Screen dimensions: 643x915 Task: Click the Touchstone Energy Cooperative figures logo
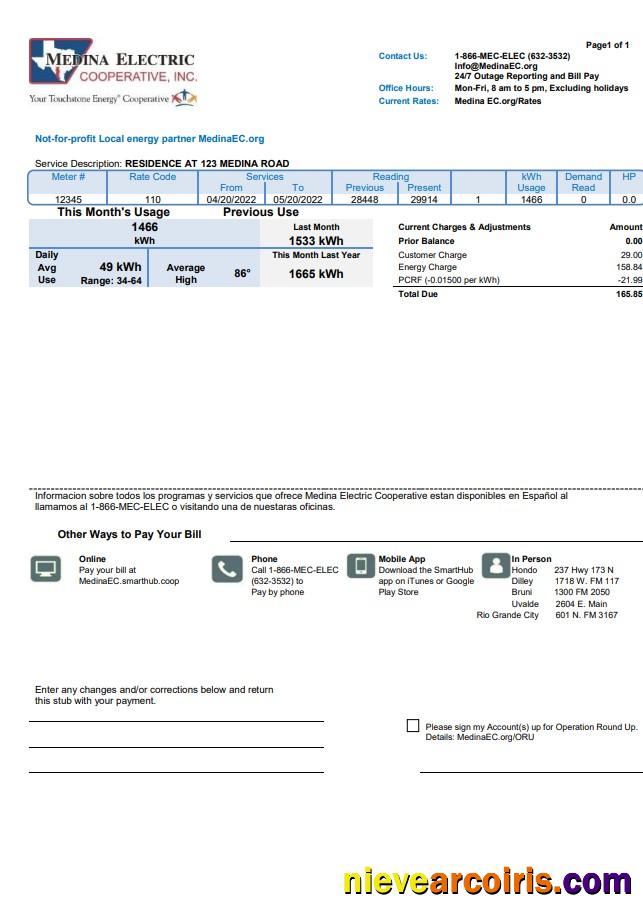(x=185, y=98)
